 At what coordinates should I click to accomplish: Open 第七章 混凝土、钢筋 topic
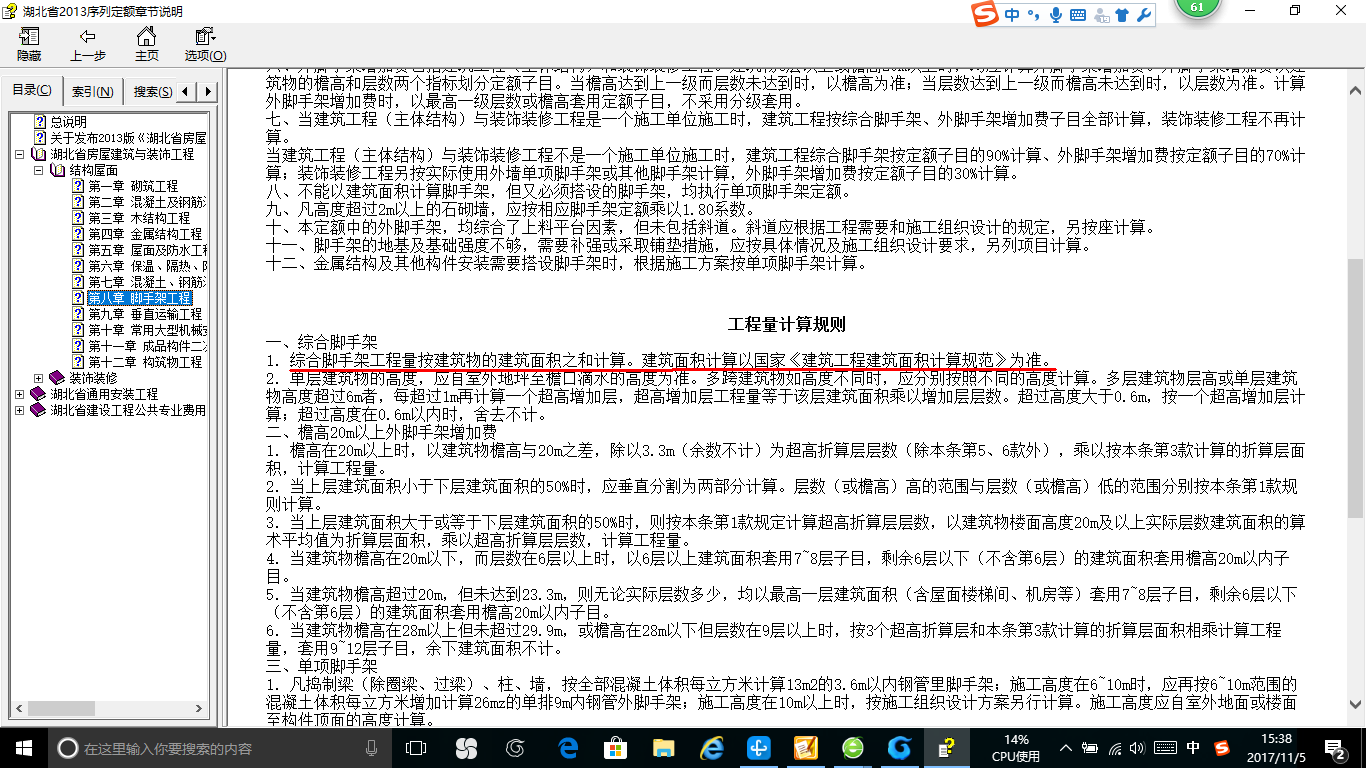pyautogui.click(x=147, y=282)
